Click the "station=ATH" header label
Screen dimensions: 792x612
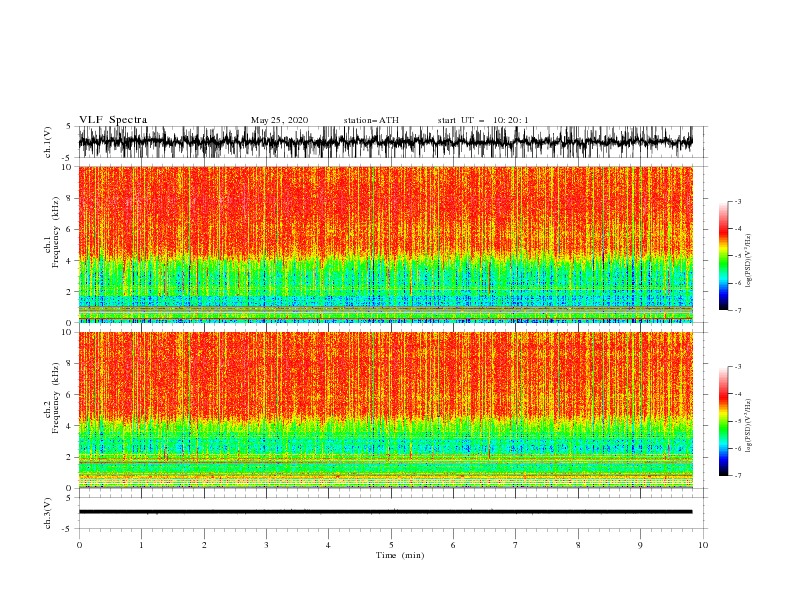pos(371,120)
